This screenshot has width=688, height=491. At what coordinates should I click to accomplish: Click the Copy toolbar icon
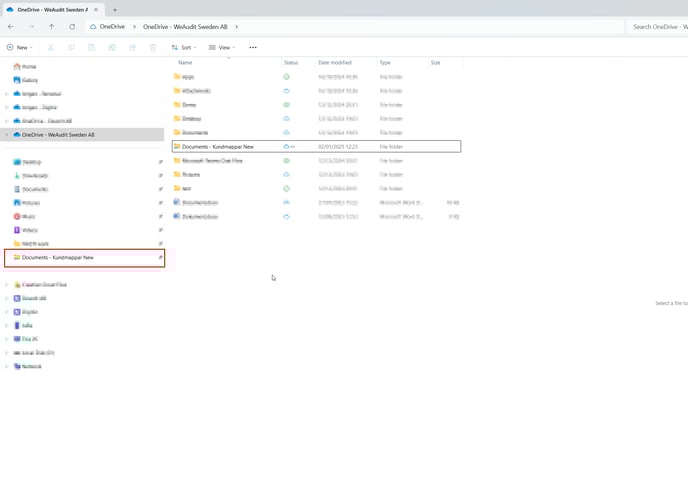(x=71, y=47)
